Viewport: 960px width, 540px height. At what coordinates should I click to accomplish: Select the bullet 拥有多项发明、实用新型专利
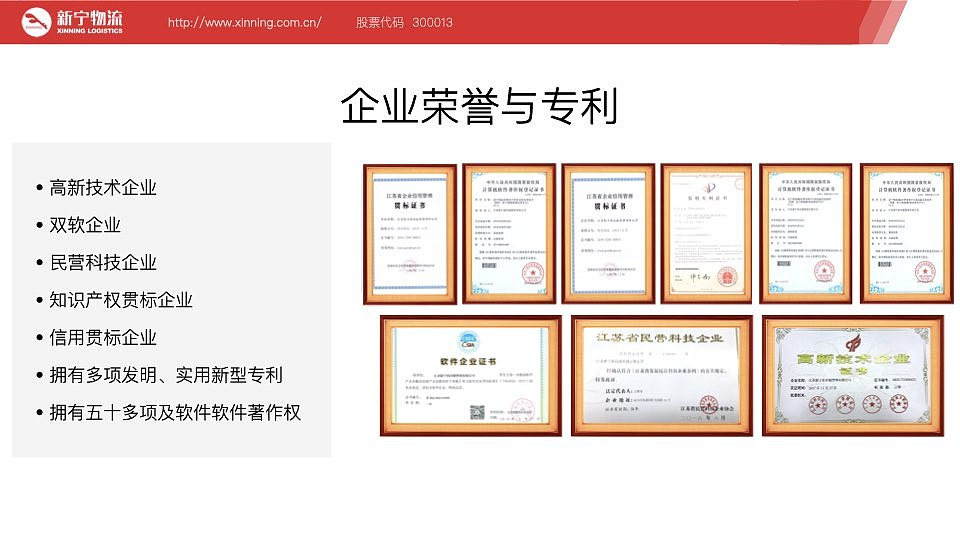pyautogui.click(x=166, y=375)
